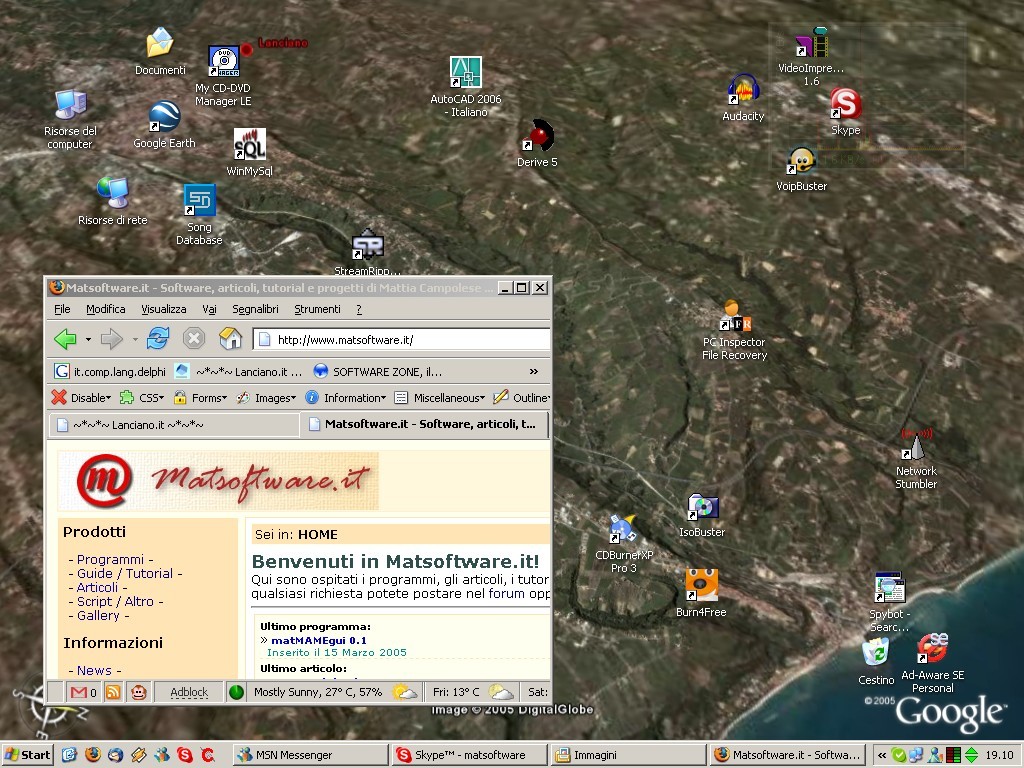Open the Script / Altro link
Image resolution: width=1024 pixels, height=768 pixels.
116,601
